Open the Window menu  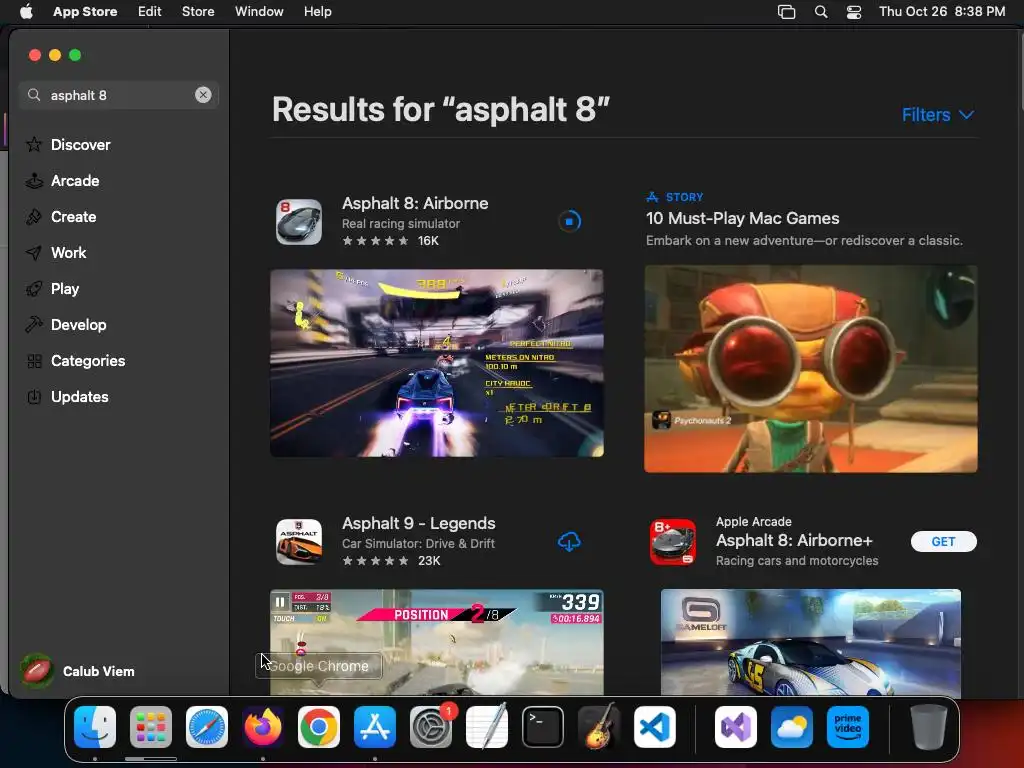pos(259,12)
